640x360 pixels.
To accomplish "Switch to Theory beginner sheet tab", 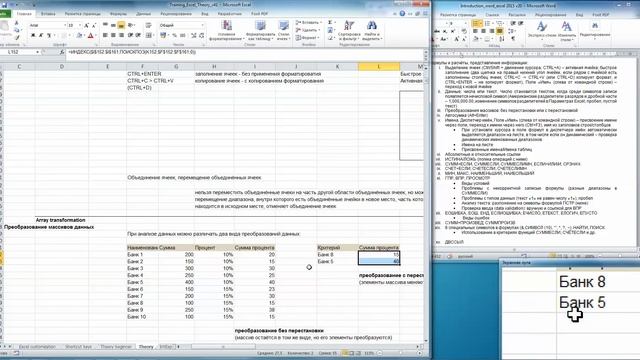I will 116,347.
